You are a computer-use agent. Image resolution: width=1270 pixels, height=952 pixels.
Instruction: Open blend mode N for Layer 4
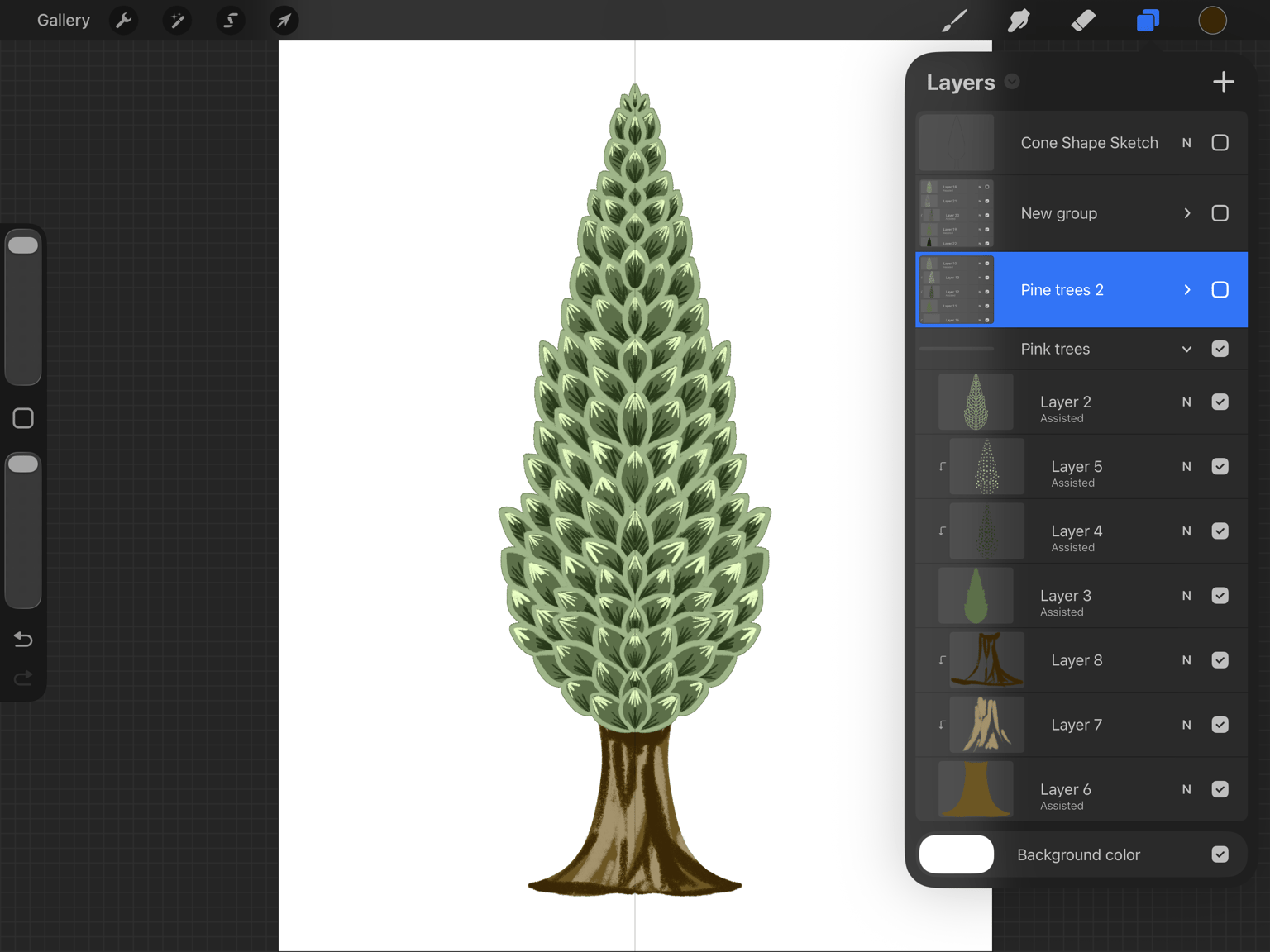click(1186, 531)
